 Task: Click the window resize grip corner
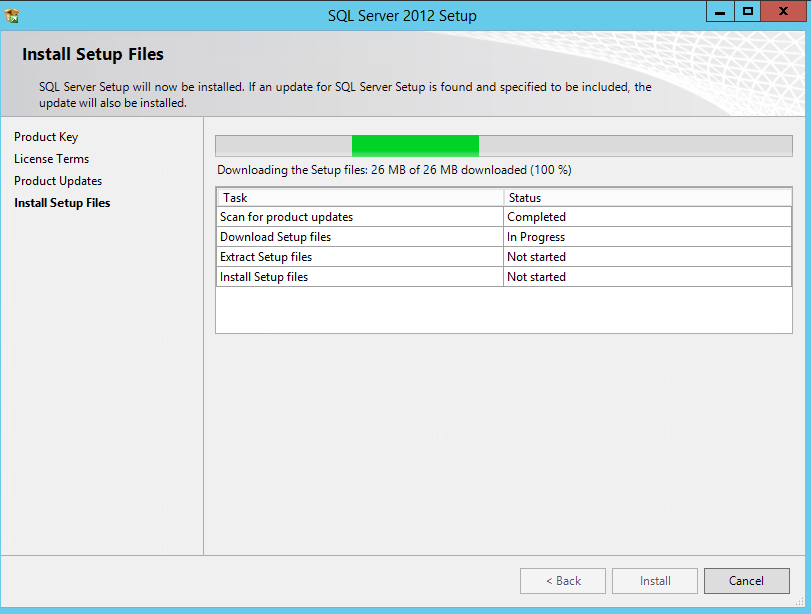(x=800, y=601)
